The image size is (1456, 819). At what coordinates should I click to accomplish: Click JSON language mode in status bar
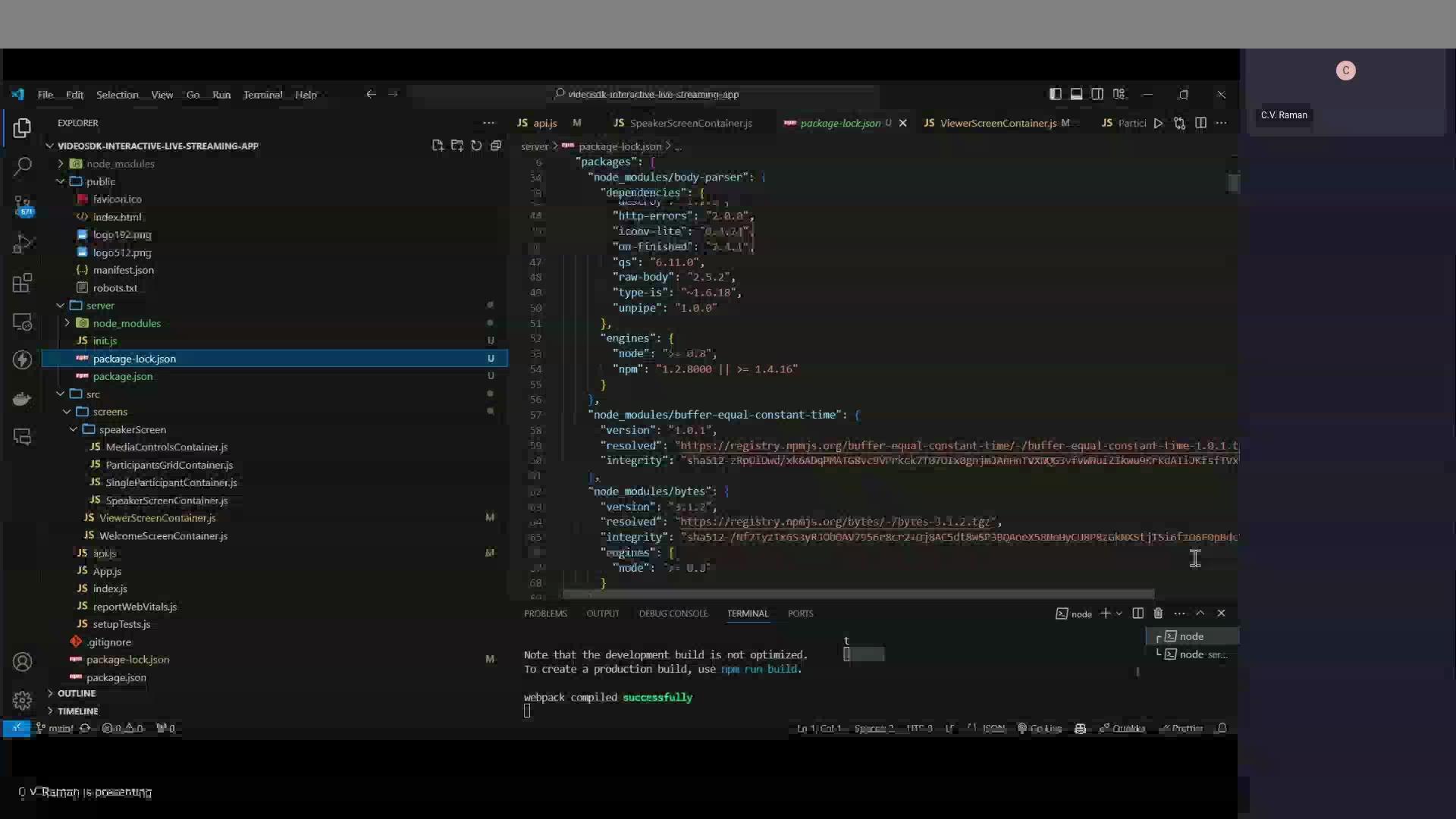(993, 729)
